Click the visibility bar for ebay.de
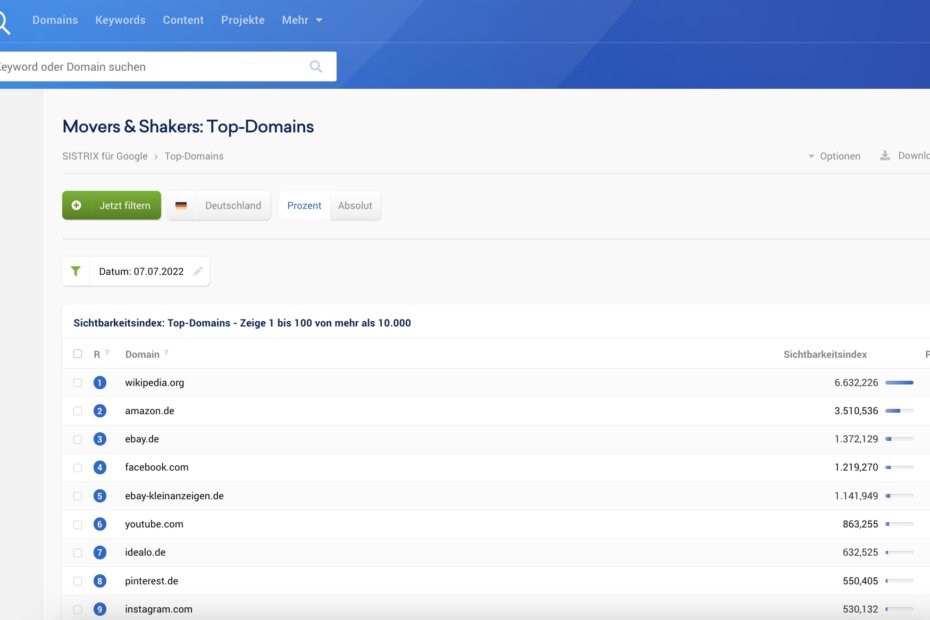The height and width of the screenshot is (620, 930). point(899,439)
